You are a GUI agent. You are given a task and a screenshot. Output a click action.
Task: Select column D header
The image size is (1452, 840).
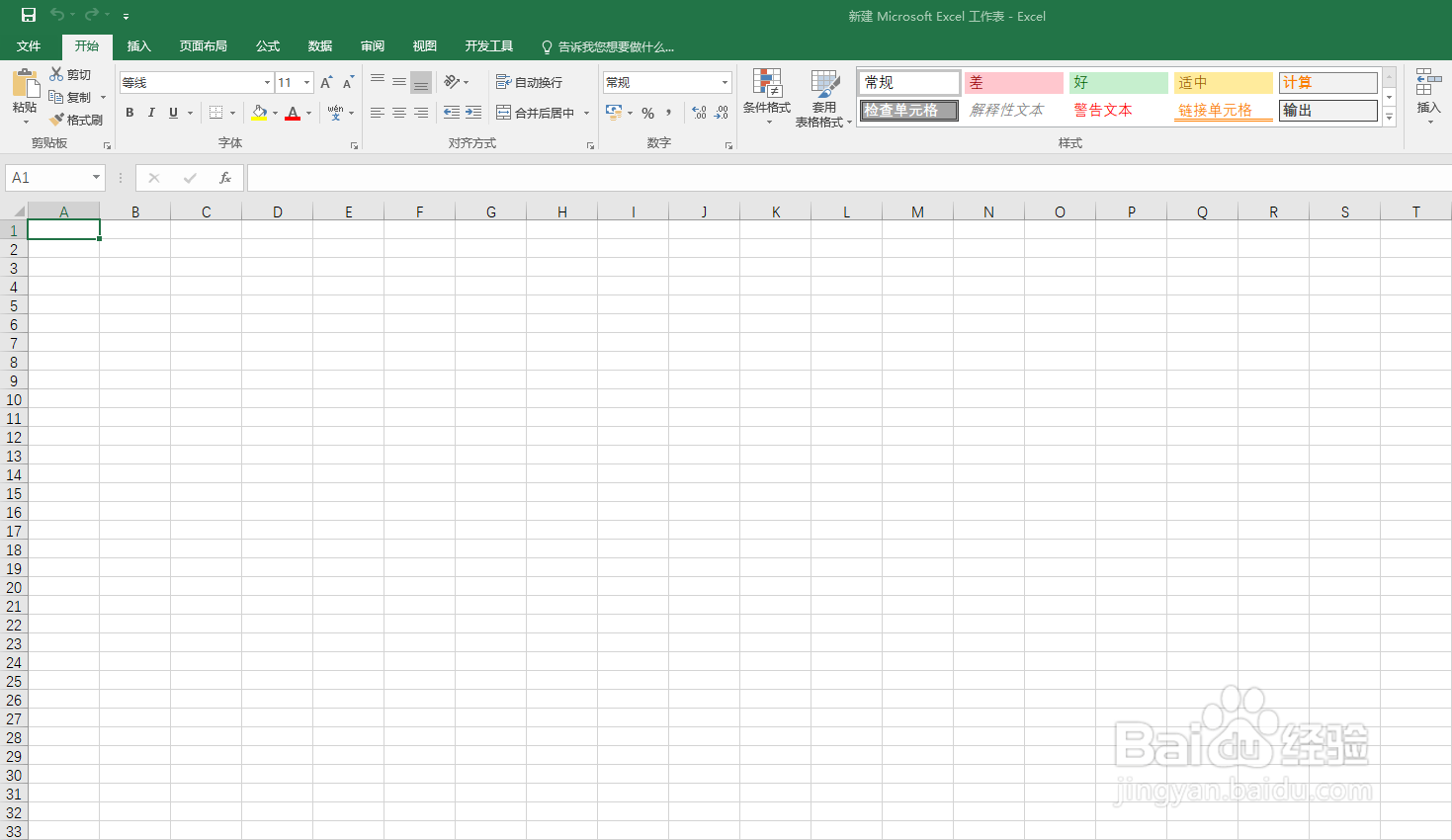coord(278,211)
